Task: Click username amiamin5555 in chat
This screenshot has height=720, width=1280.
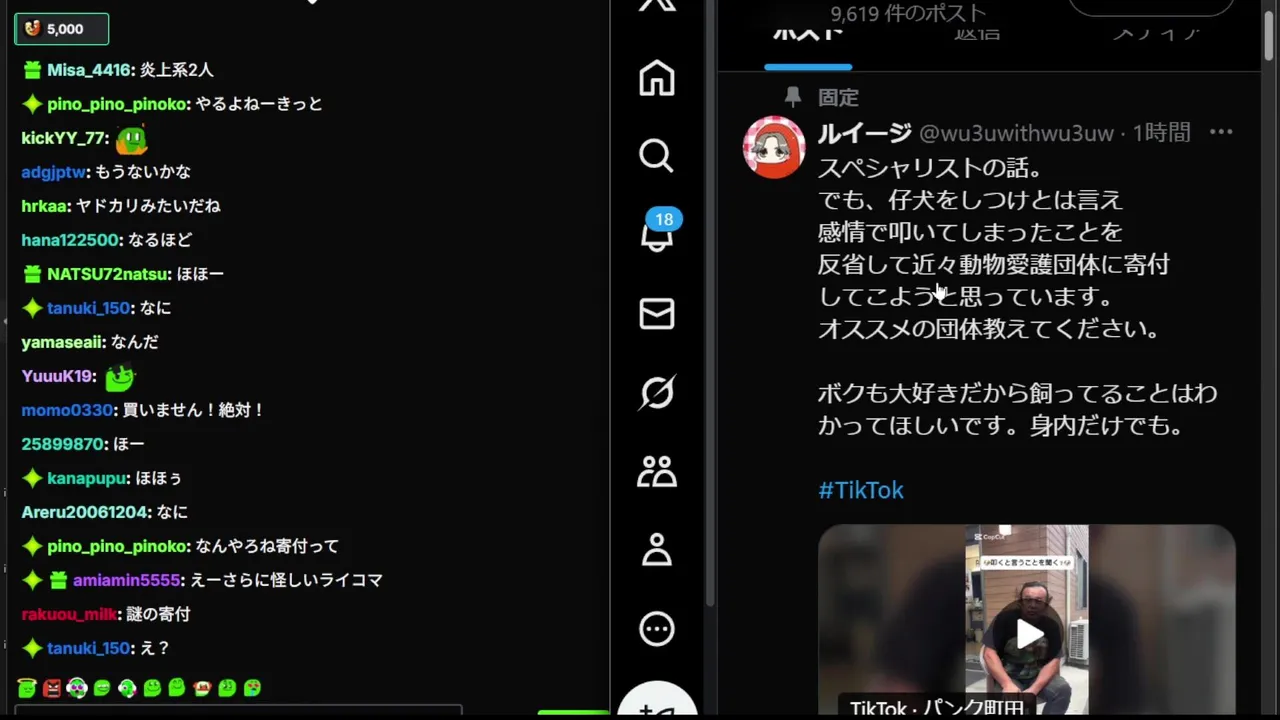Action: tap(126, 580)
